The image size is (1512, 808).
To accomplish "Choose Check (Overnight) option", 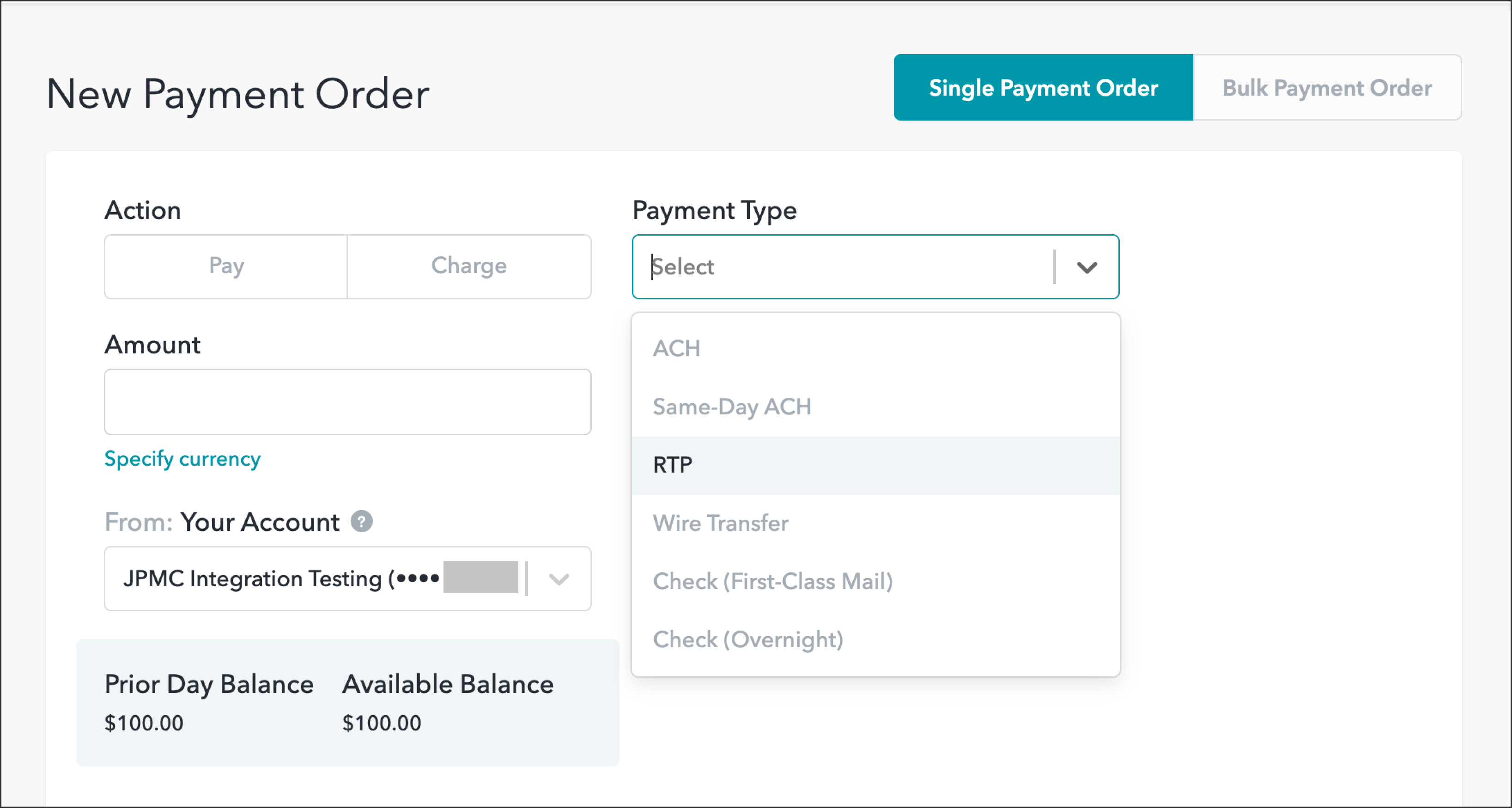I will point(748,639).
